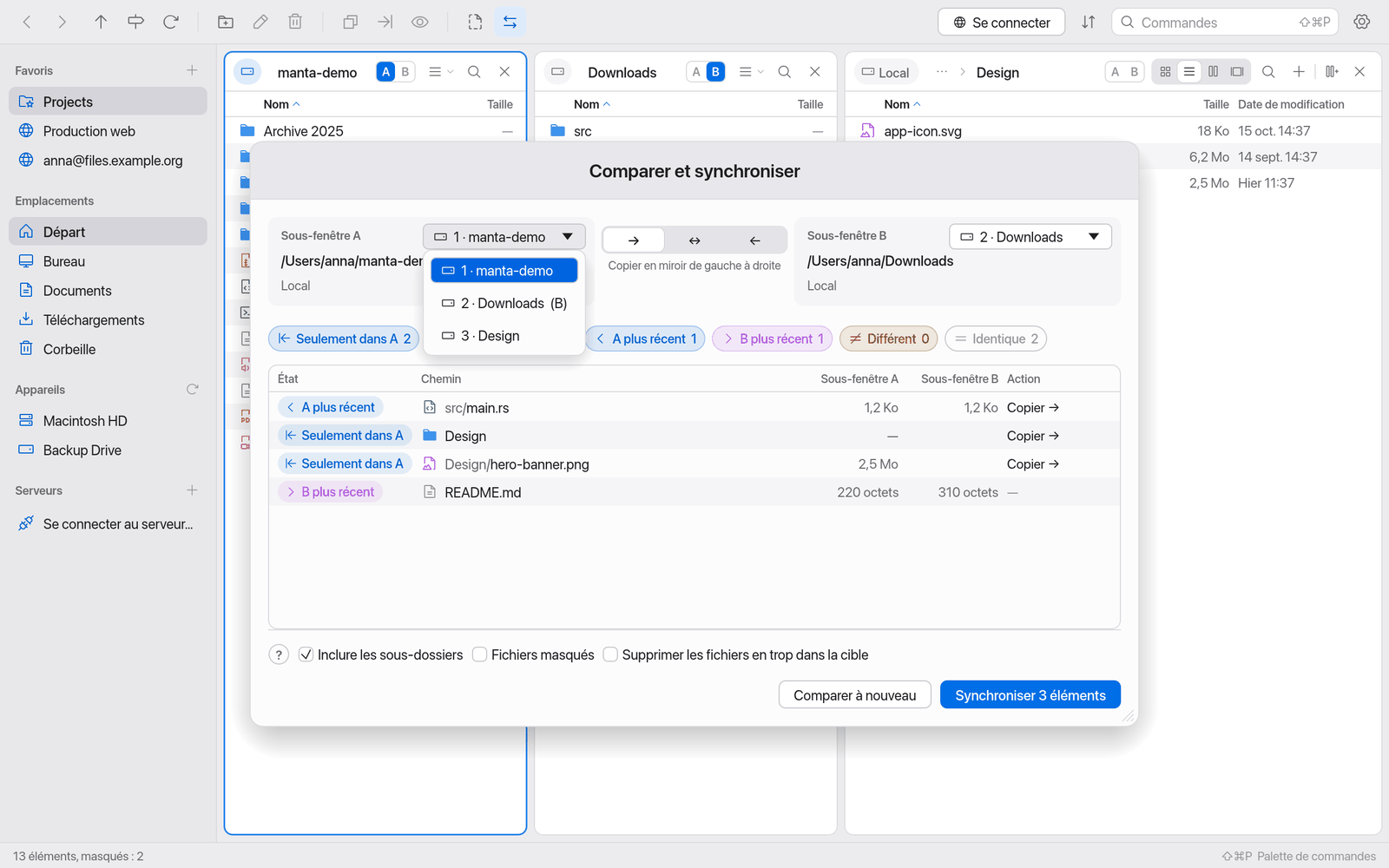
Task: Click the Se connecter button
Action: (1002, 23)
